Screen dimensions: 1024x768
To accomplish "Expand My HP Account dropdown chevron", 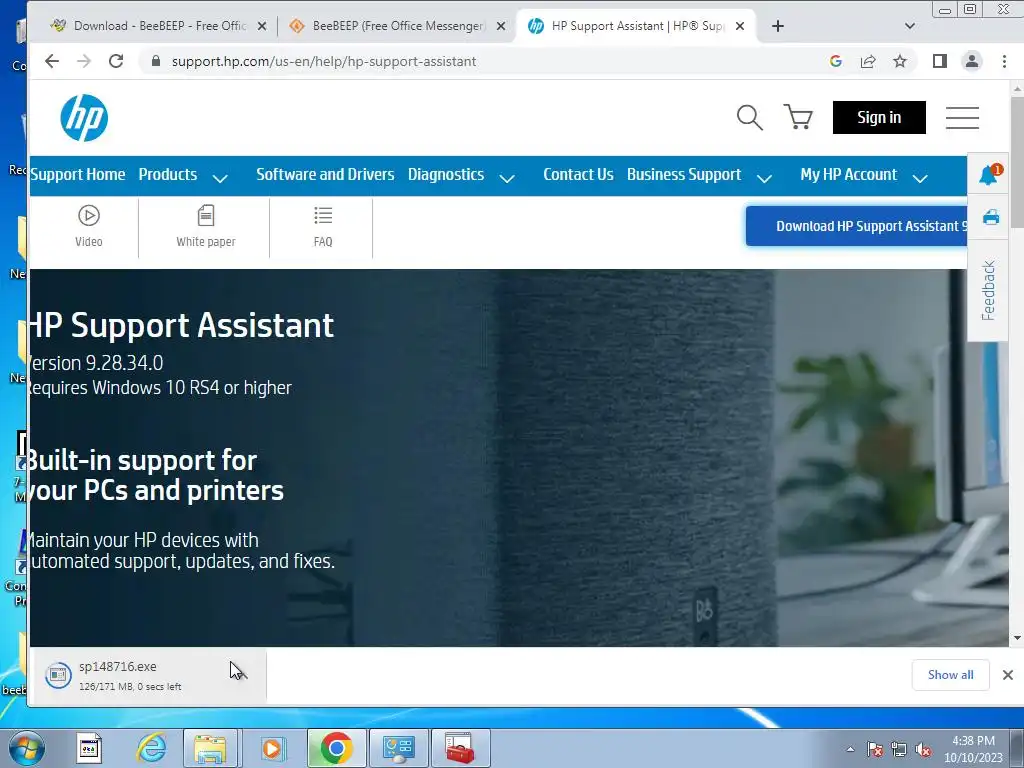I will tap(920, 178).
